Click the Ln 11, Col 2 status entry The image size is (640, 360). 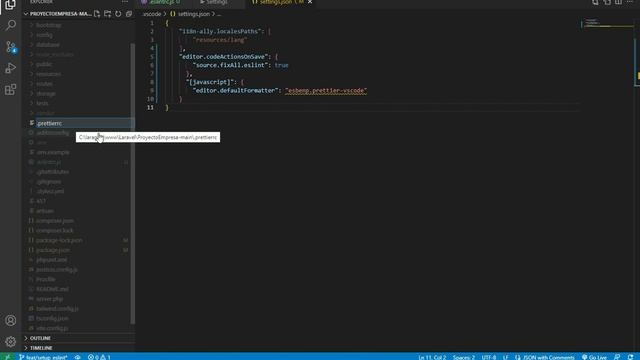point(432,357)
